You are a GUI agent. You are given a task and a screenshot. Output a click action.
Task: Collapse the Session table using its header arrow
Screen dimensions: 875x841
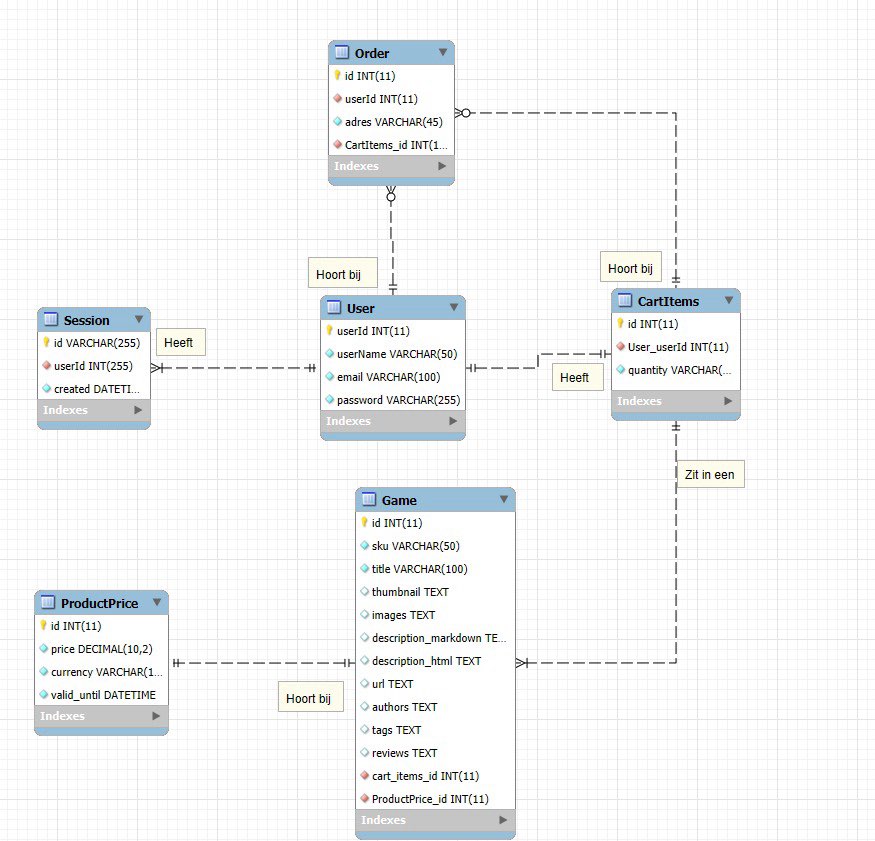141,320
